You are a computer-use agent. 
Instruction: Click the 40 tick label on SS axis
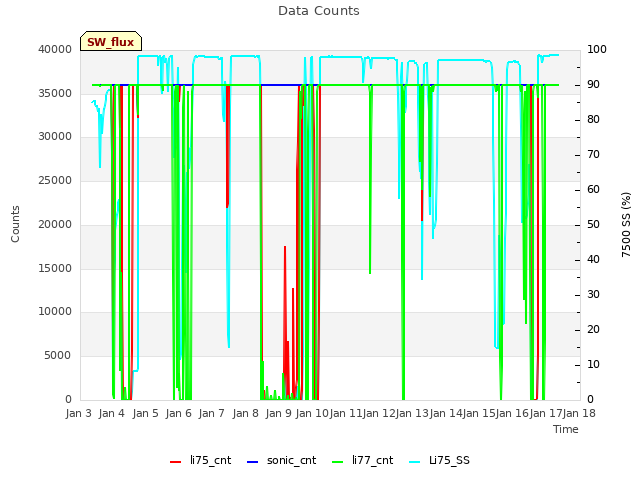(x=593, y=260)
